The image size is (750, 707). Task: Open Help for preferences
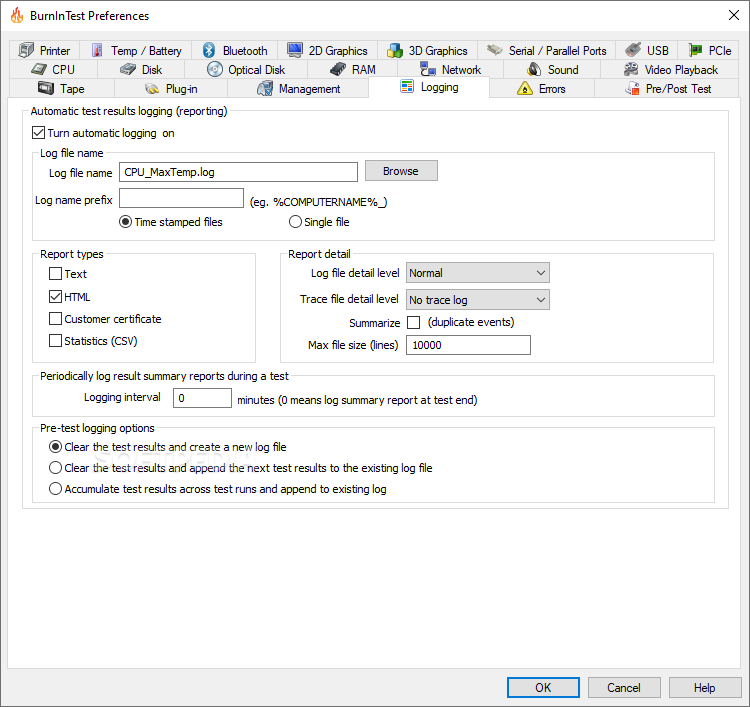coord(705,687)
